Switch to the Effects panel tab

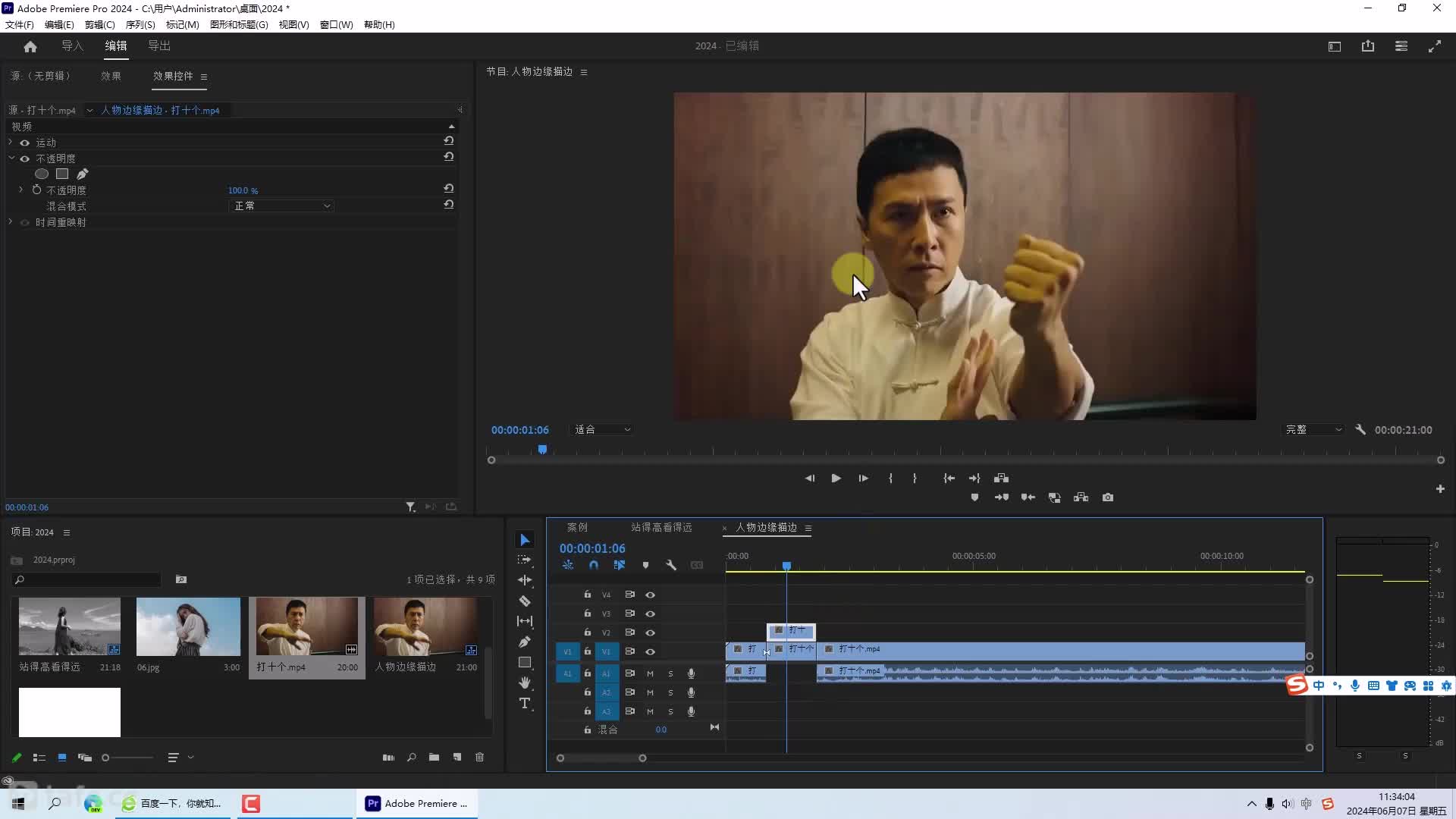(111, 76)
